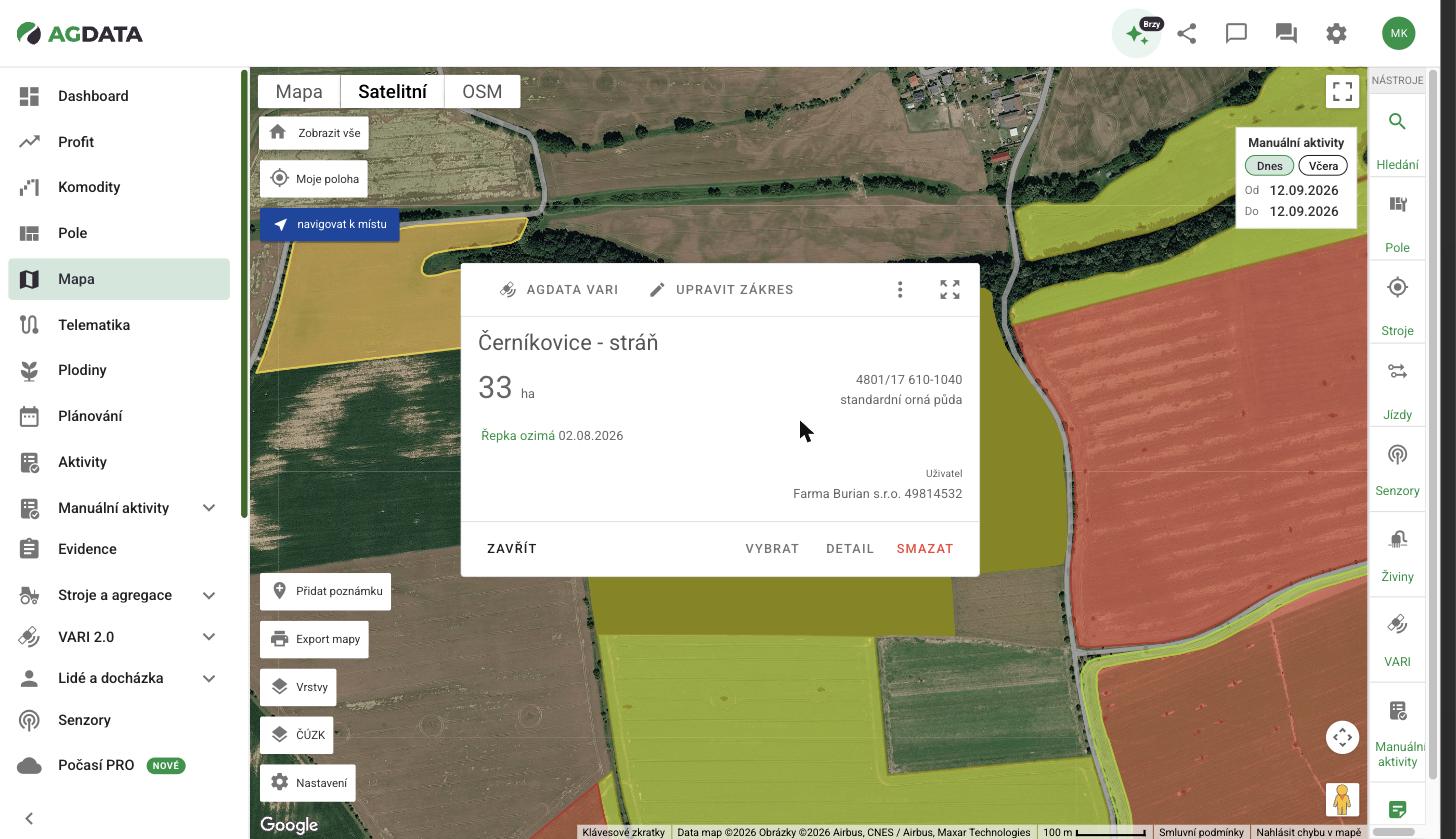Image resolution: width=1456 pixels, height=839 pixels.
Task: Click DETAIL button in field popup
Action: click(x=850, y=549)
